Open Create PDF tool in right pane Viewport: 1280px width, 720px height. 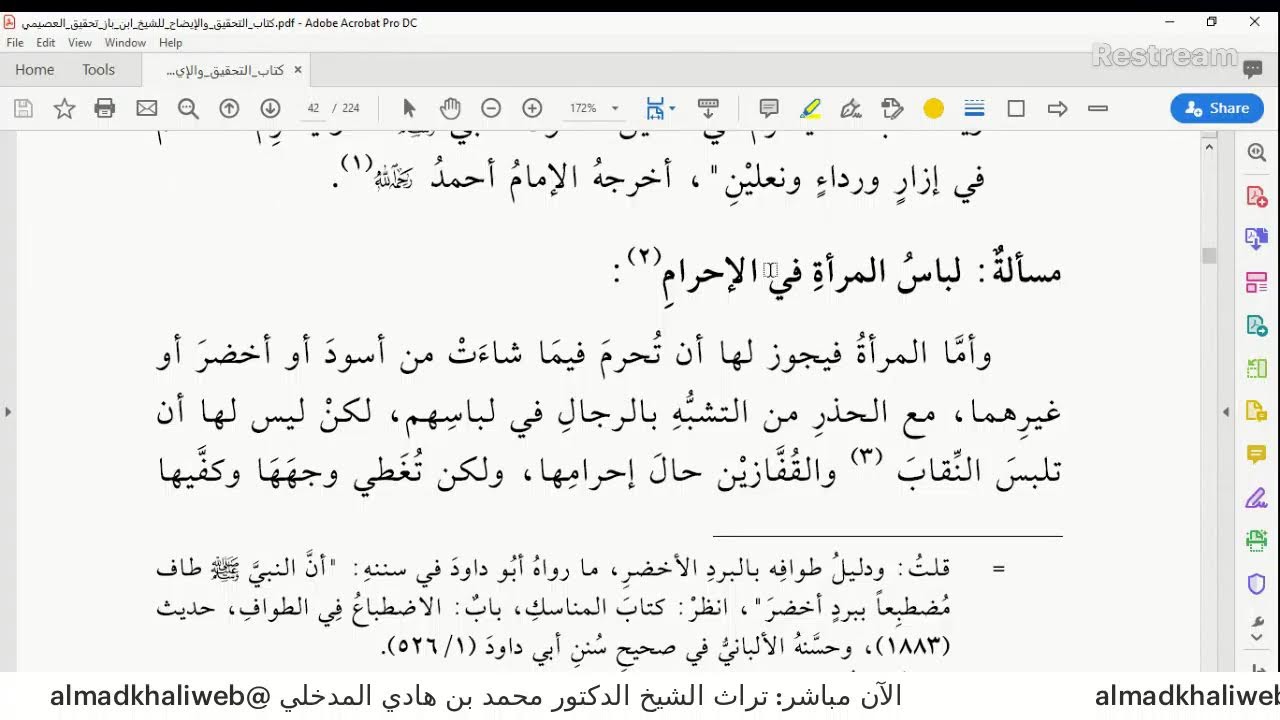coord(1257,196)
